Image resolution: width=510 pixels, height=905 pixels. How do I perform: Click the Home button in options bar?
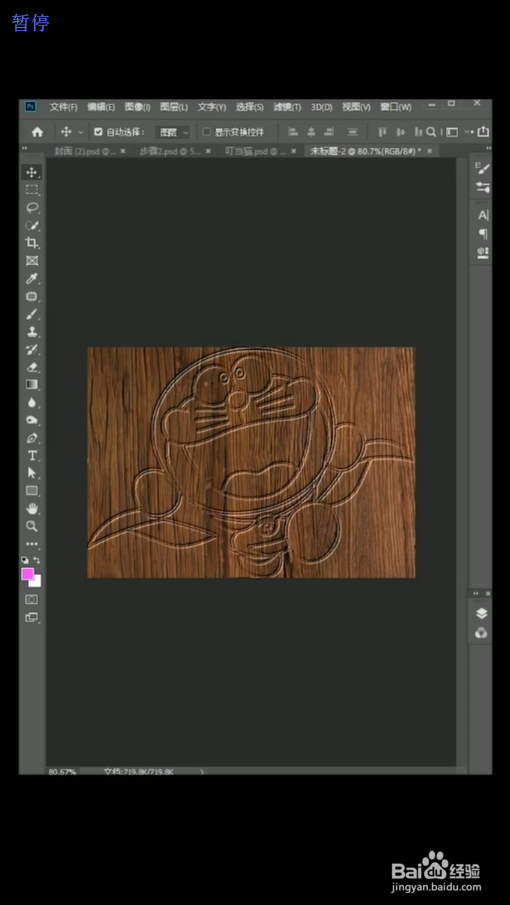point(37,132)
